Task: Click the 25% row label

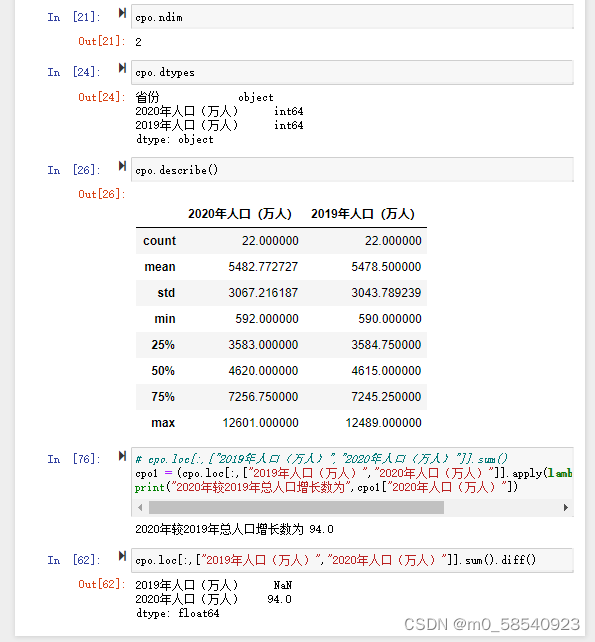Action: pos(163,345)
